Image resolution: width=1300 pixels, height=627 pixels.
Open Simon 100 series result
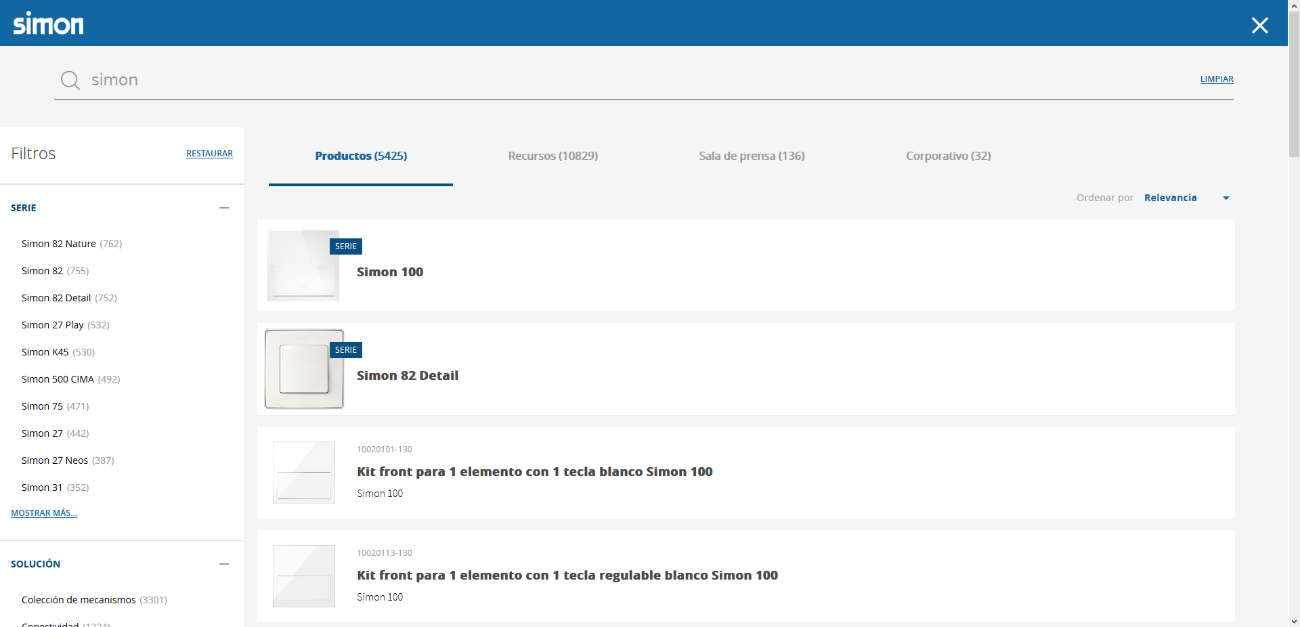390,272
